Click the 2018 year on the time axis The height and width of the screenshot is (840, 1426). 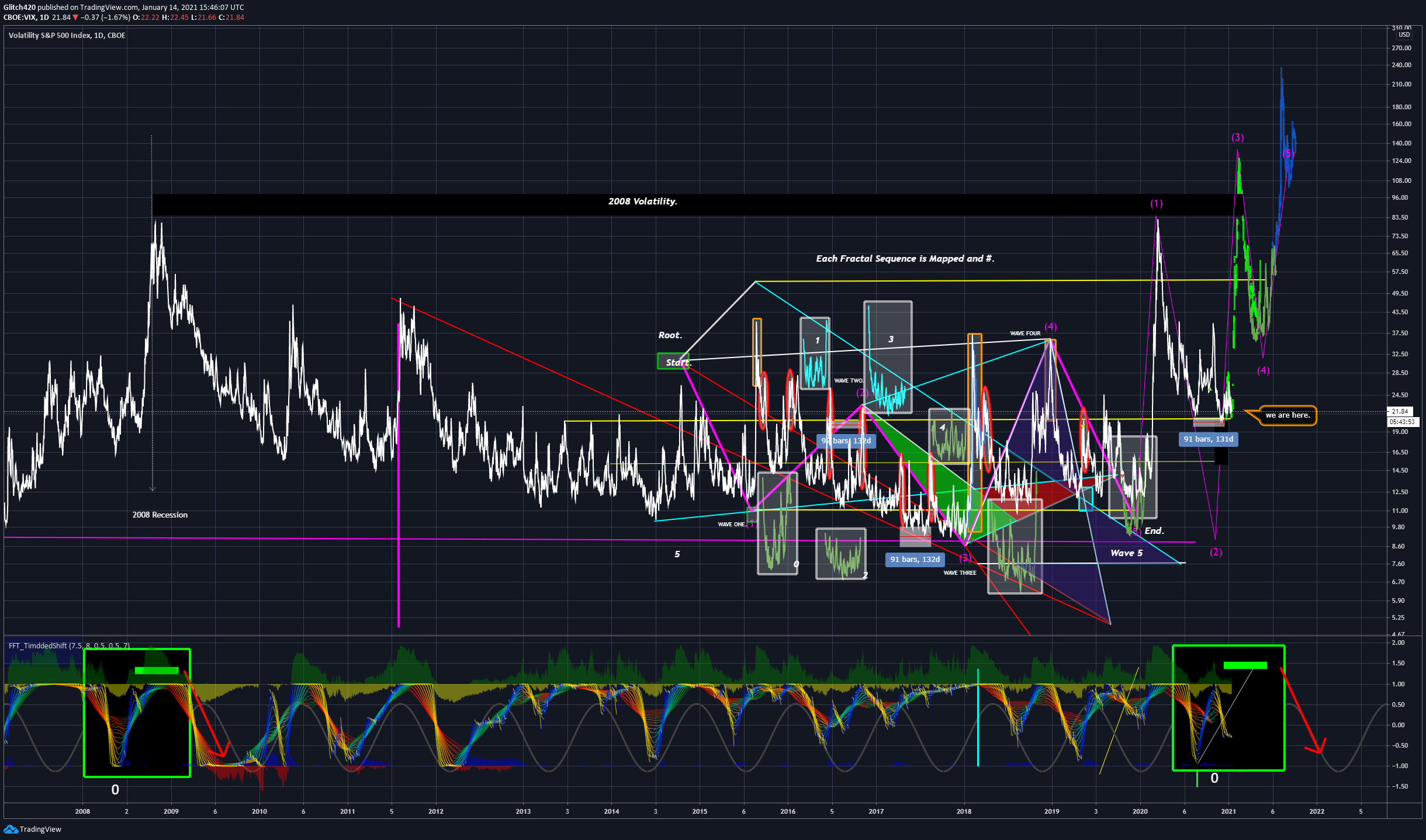964,811
